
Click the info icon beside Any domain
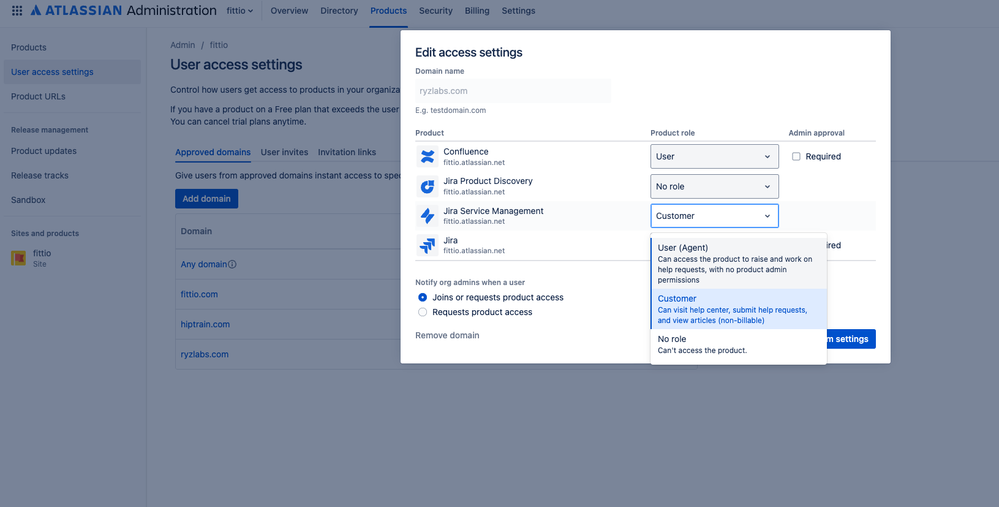(x=233, y=264)
